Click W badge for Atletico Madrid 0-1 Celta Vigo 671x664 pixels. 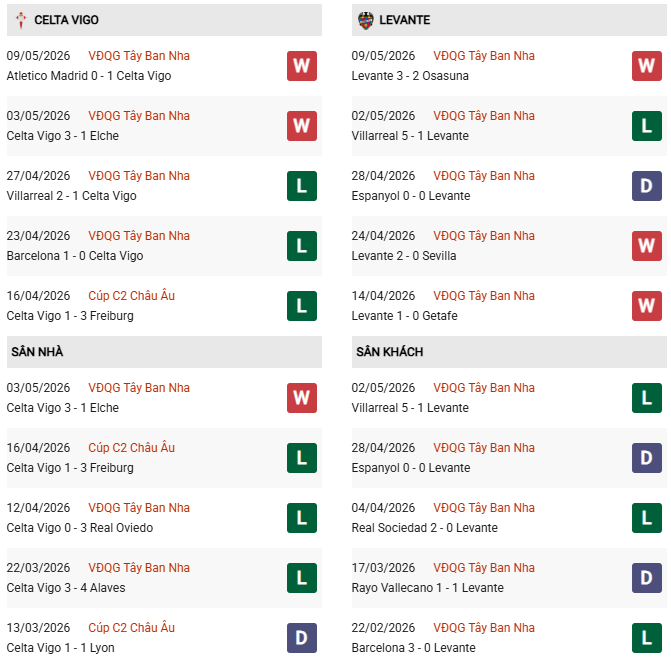[302, 66]
